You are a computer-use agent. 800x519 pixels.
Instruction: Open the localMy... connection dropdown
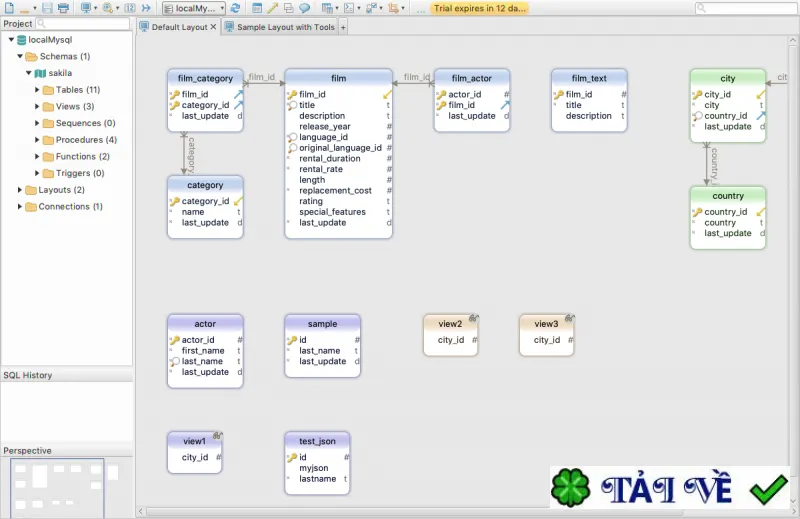pyautogui.click(x=194, y=8)
